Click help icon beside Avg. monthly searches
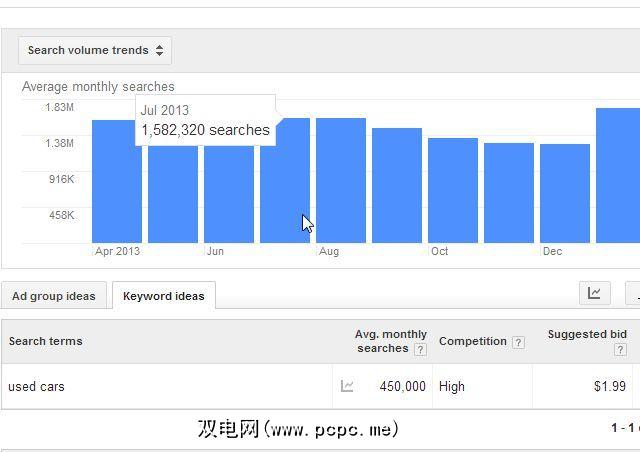 420,349
